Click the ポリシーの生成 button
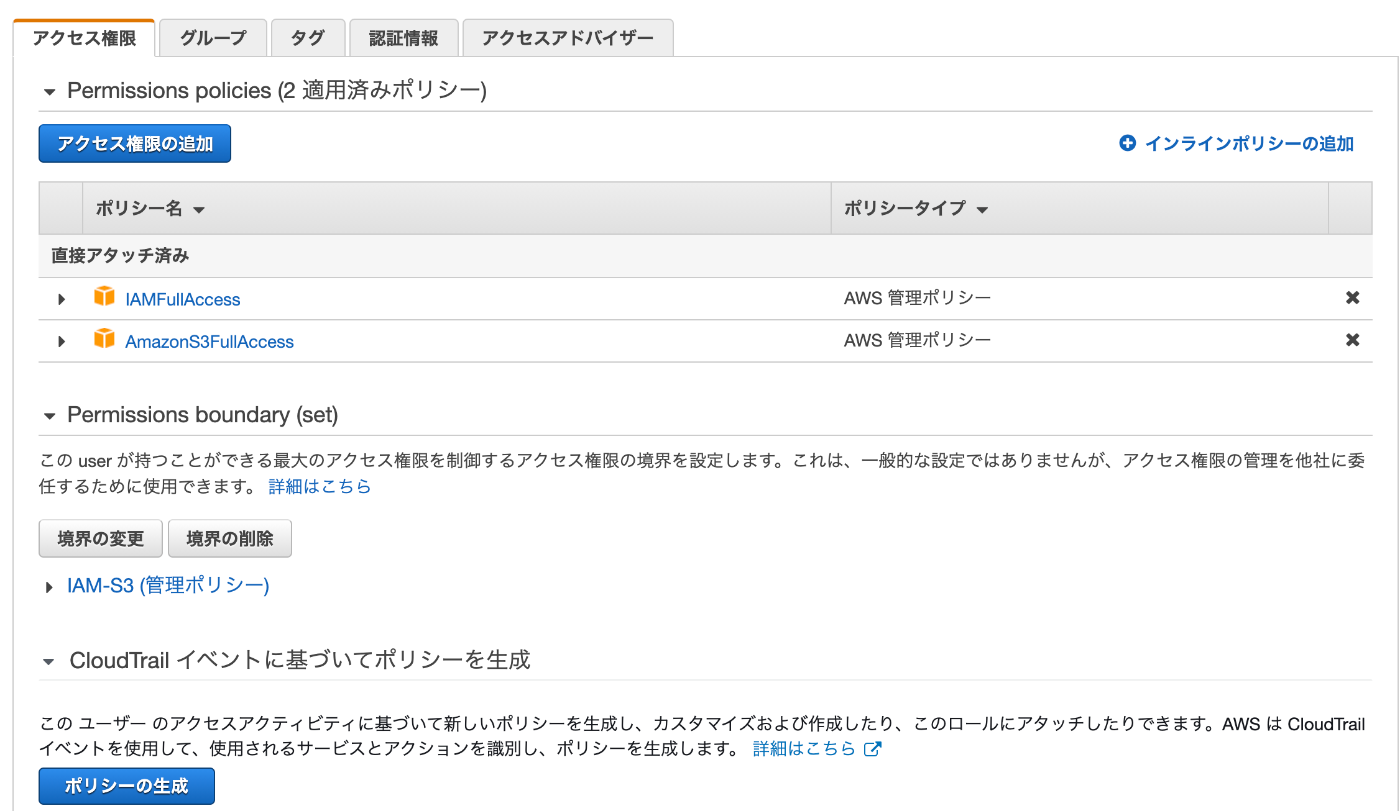This screenshot has height=811, width=1400. coord(127,786)
